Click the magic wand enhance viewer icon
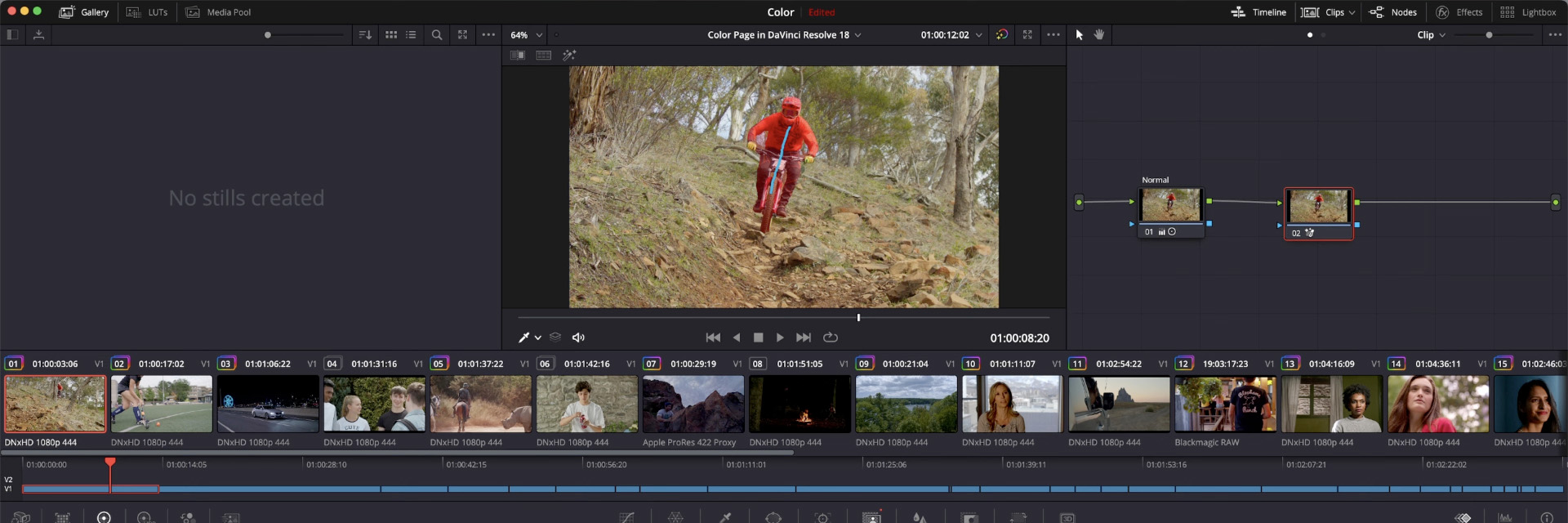The image size is (1568, 523). click(569, 56)
